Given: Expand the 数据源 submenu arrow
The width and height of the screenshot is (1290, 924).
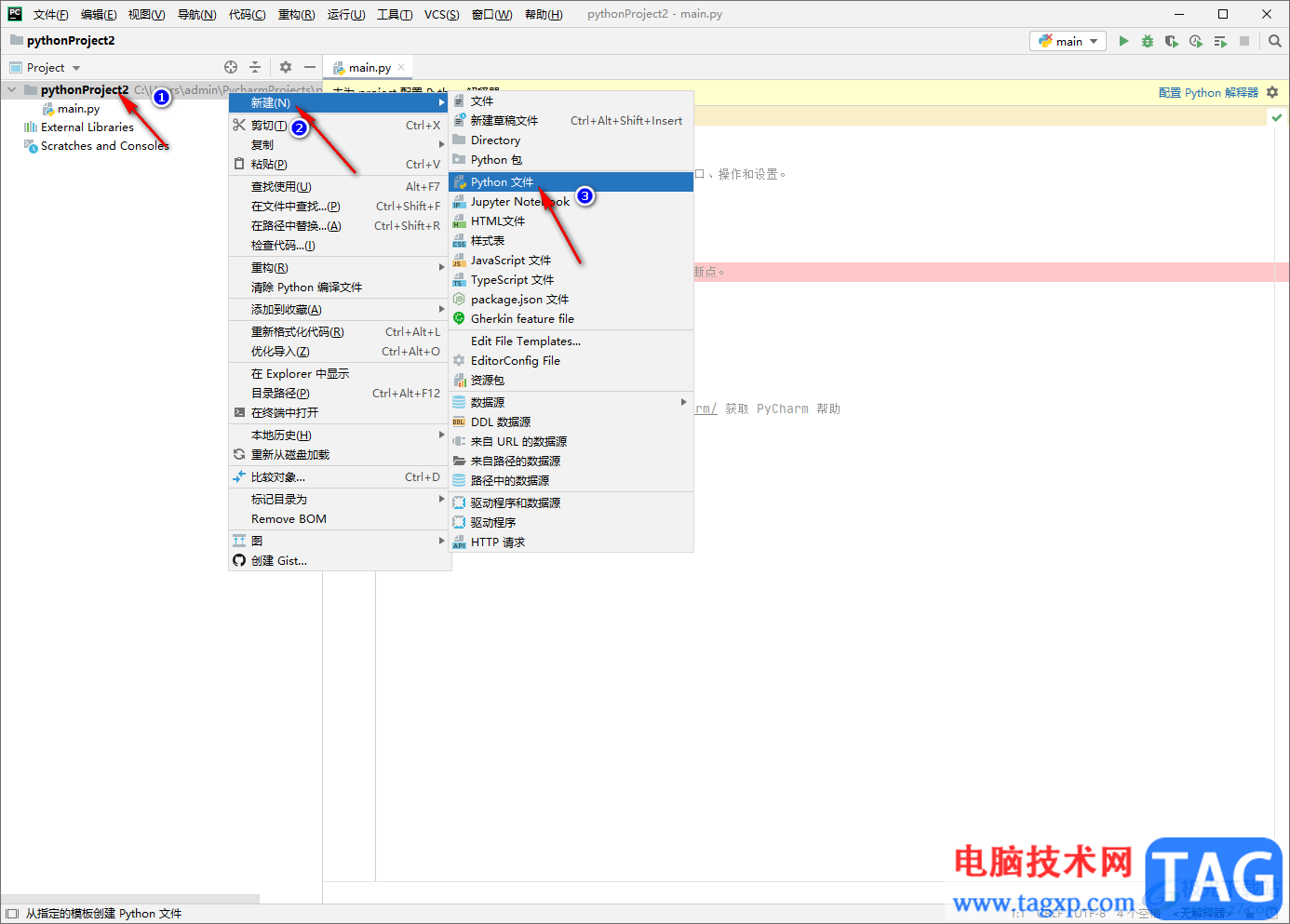Looking at the screenshot, I should 683,403.
